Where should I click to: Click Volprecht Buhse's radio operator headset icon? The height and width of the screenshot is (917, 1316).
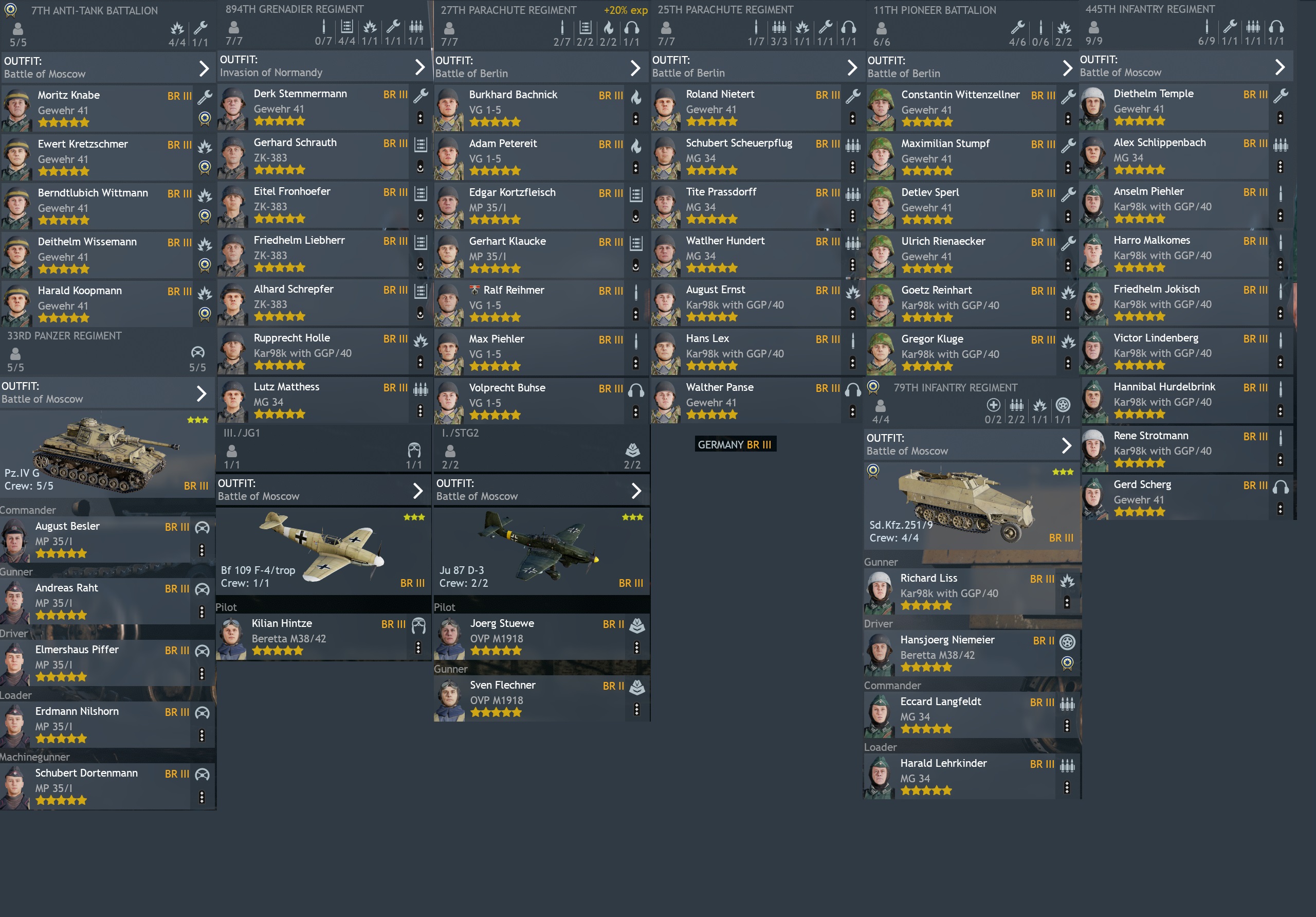pyautogui.click(x=636, y=390)
